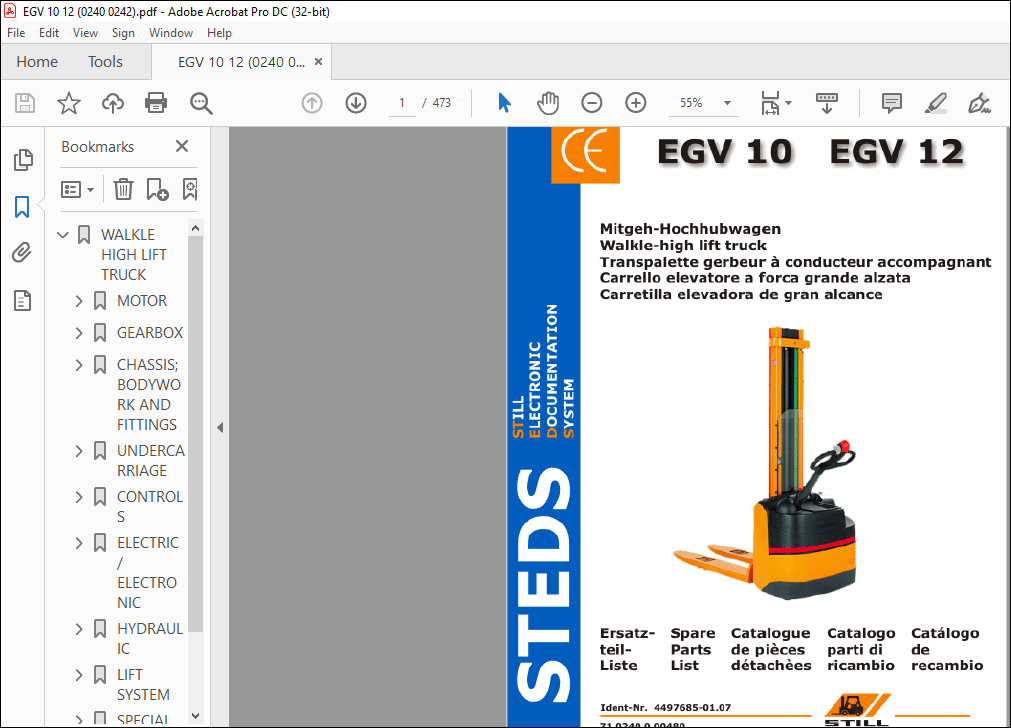Screen dimensions: 1011x728
Task: Click the New Bookmark icon
Action: pyautogui.click(x=155, y=188)
